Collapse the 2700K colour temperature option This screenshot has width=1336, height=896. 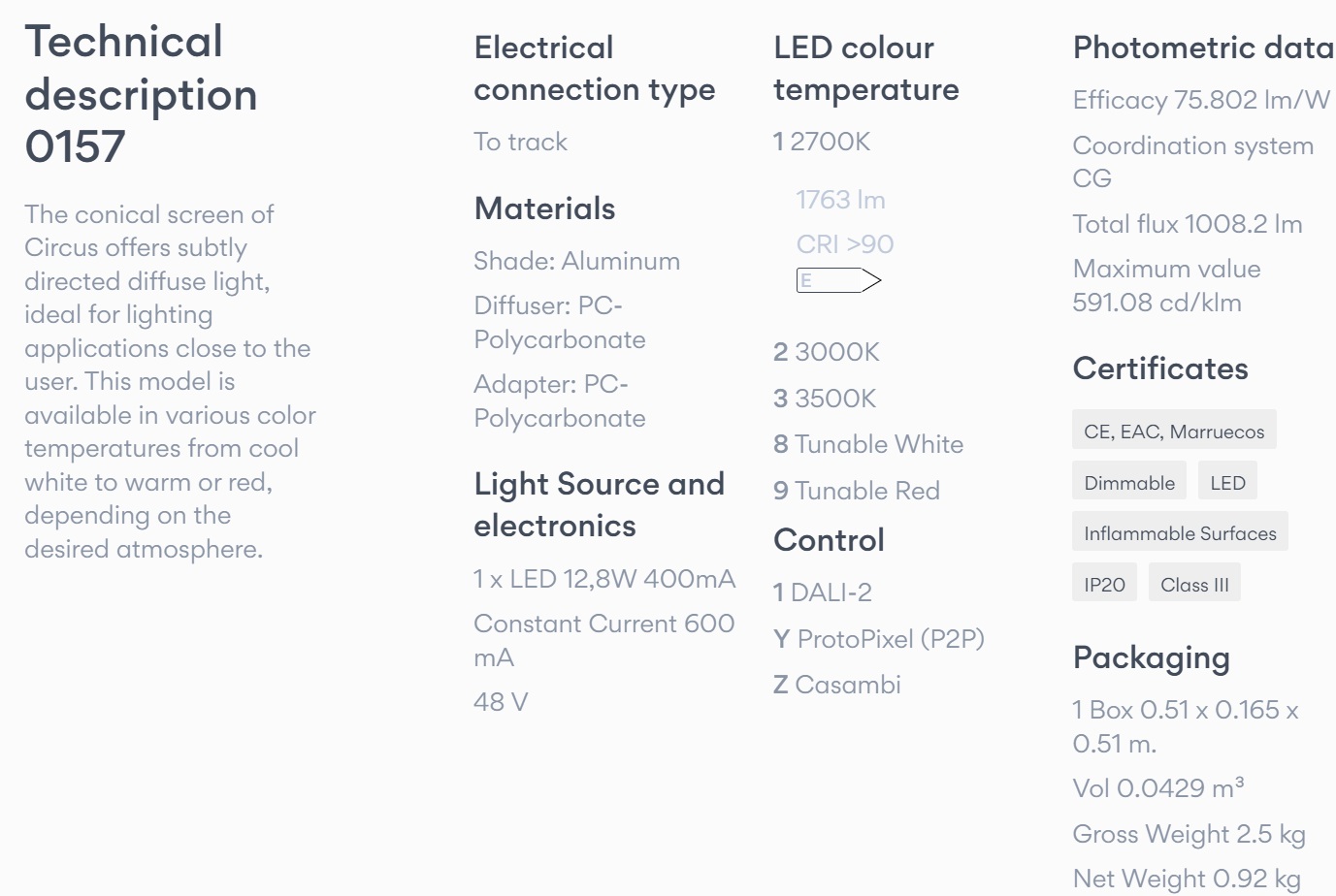(x=822, y=142)
